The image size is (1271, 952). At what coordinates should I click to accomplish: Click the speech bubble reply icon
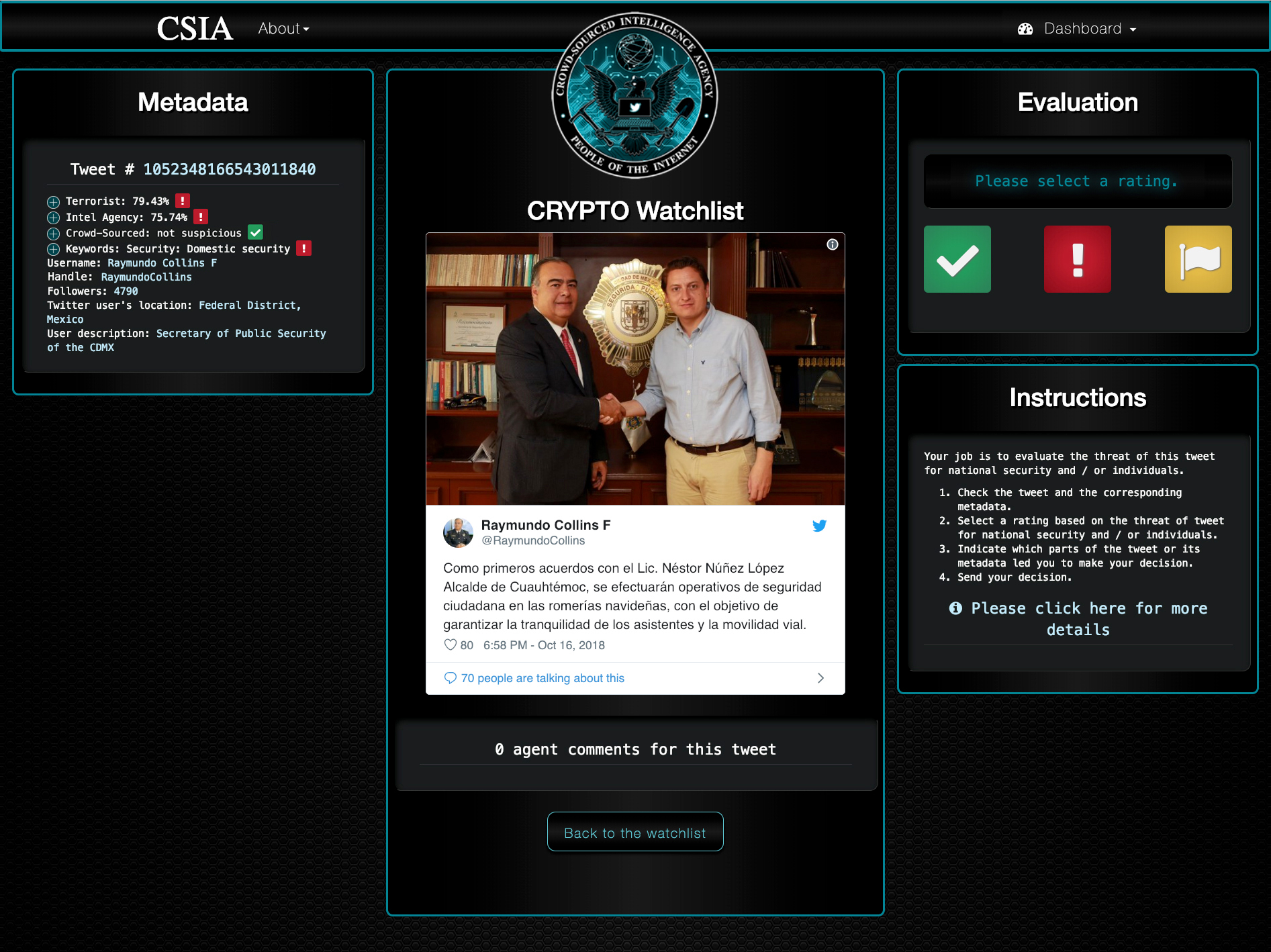[x=450, y=678]
